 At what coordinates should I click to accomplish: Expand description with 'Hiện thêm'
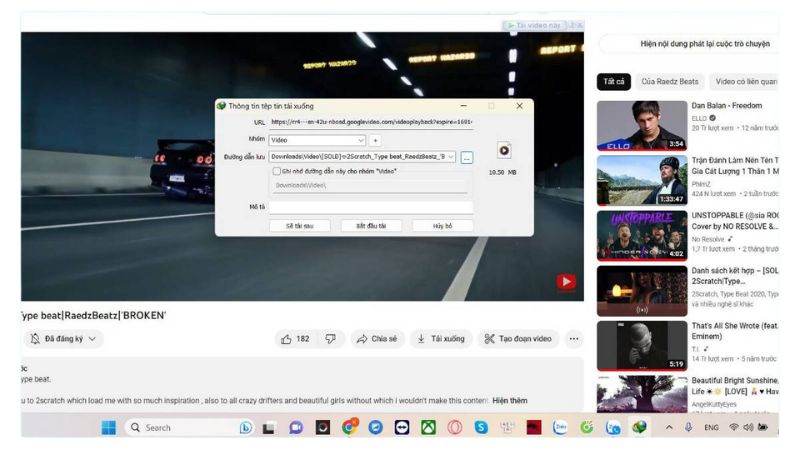pyautogui.click(x=510, y=401)
